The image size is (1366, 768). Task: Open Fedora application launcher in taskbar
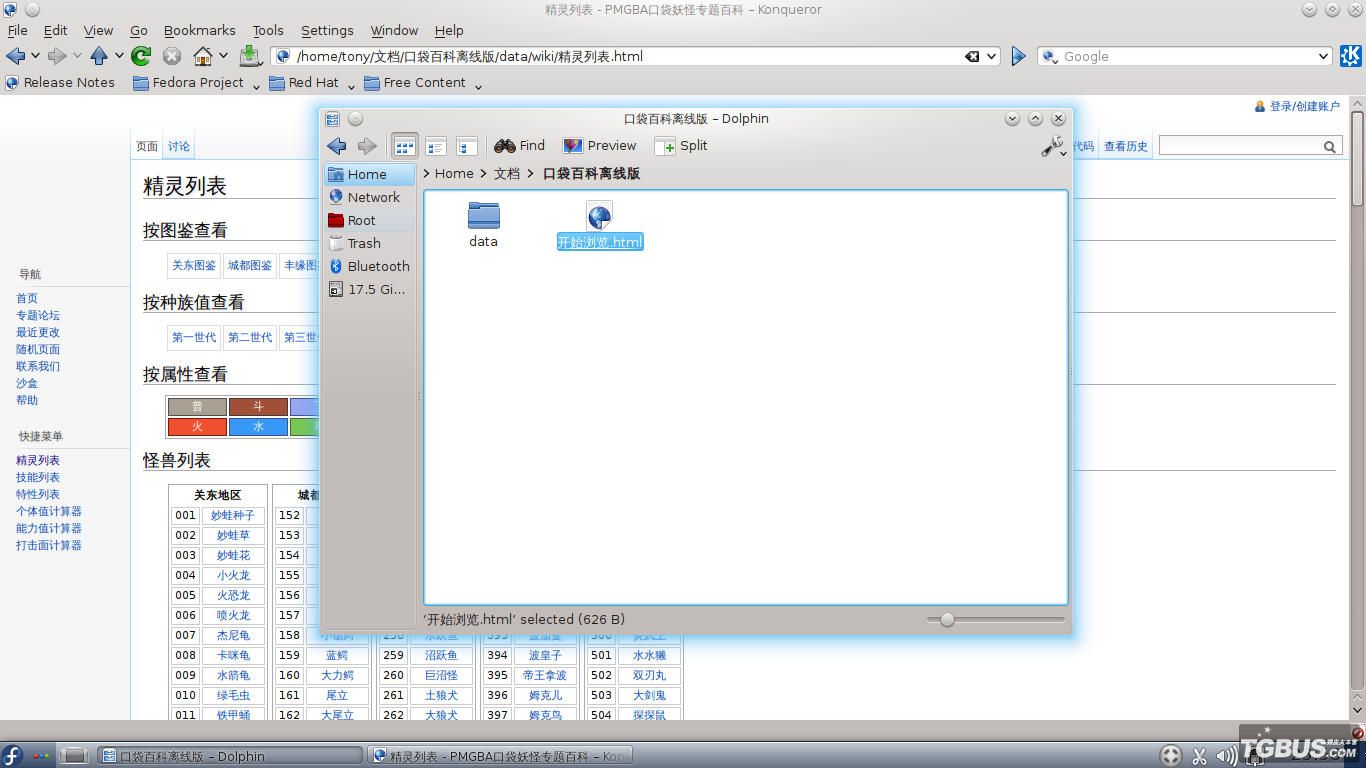point(12,756)
